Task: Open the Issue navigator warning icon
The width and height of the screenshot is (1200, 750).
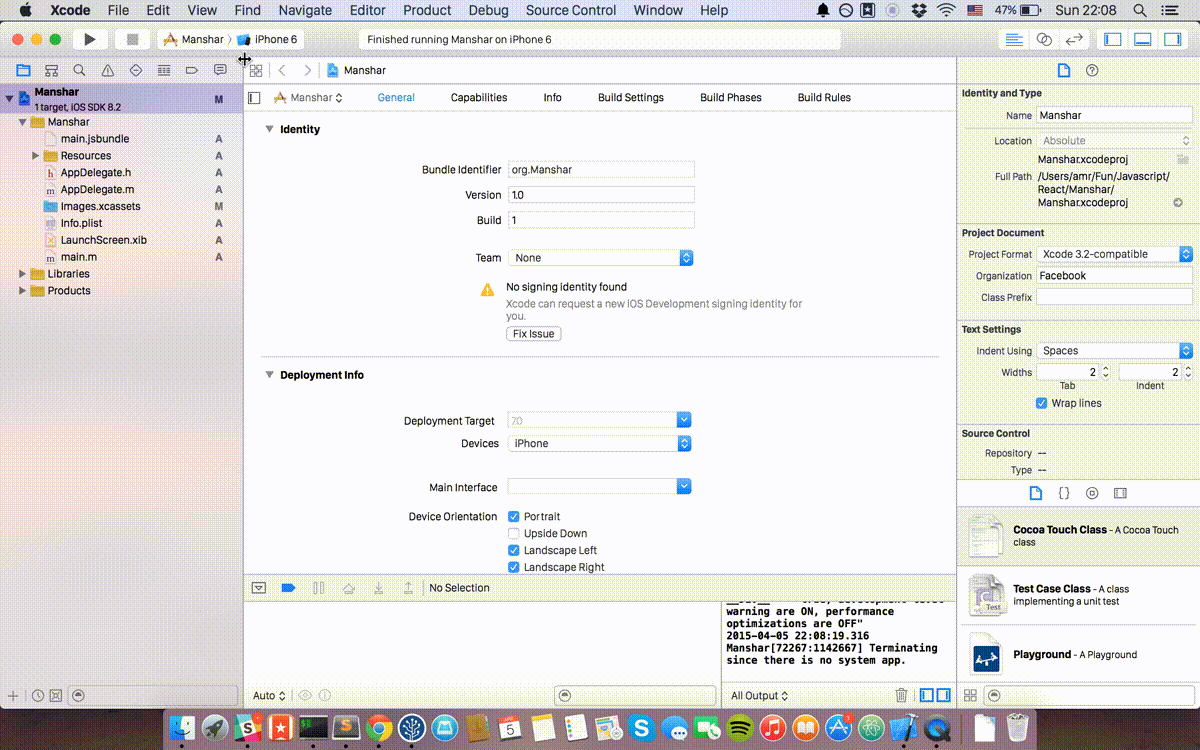Action: (x=108, y=70)
